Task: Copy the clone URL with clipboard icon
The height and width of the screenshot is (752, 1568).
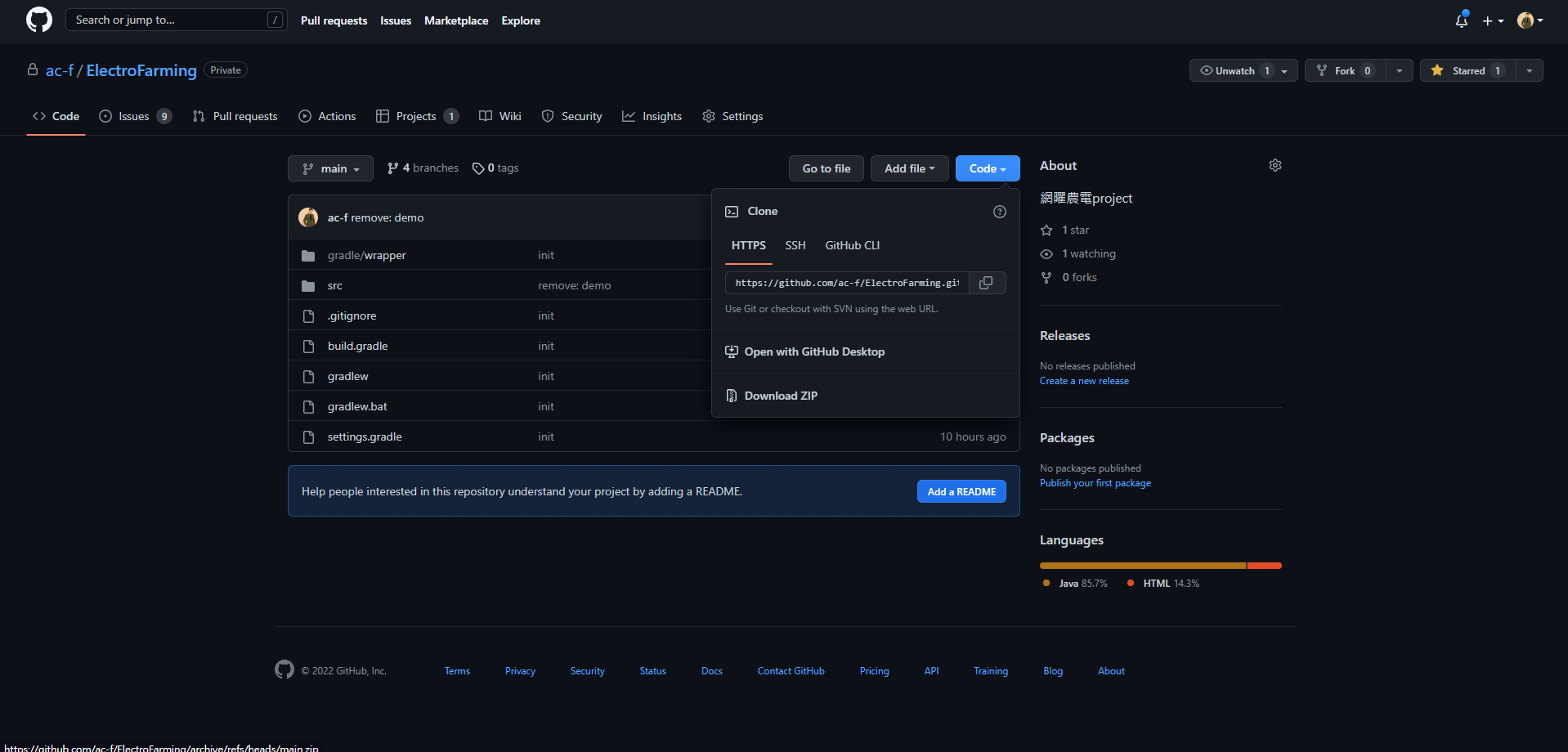Action: pos(987,283)
